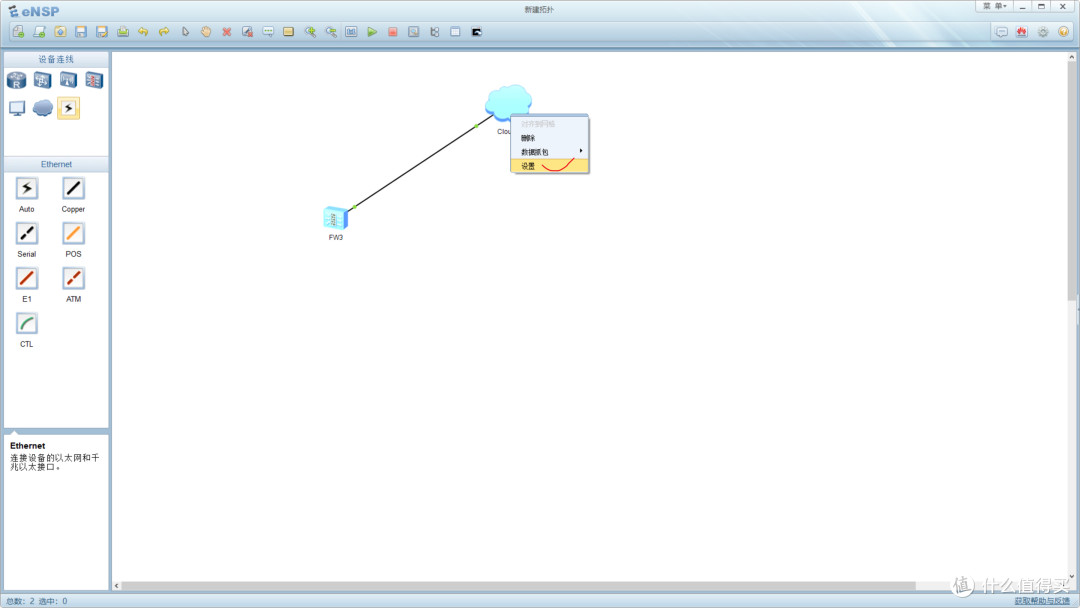The image size is (1080, 608).
Task: Open the 菜单 dropdown in the title bar
Action: [x=995, y=6]
